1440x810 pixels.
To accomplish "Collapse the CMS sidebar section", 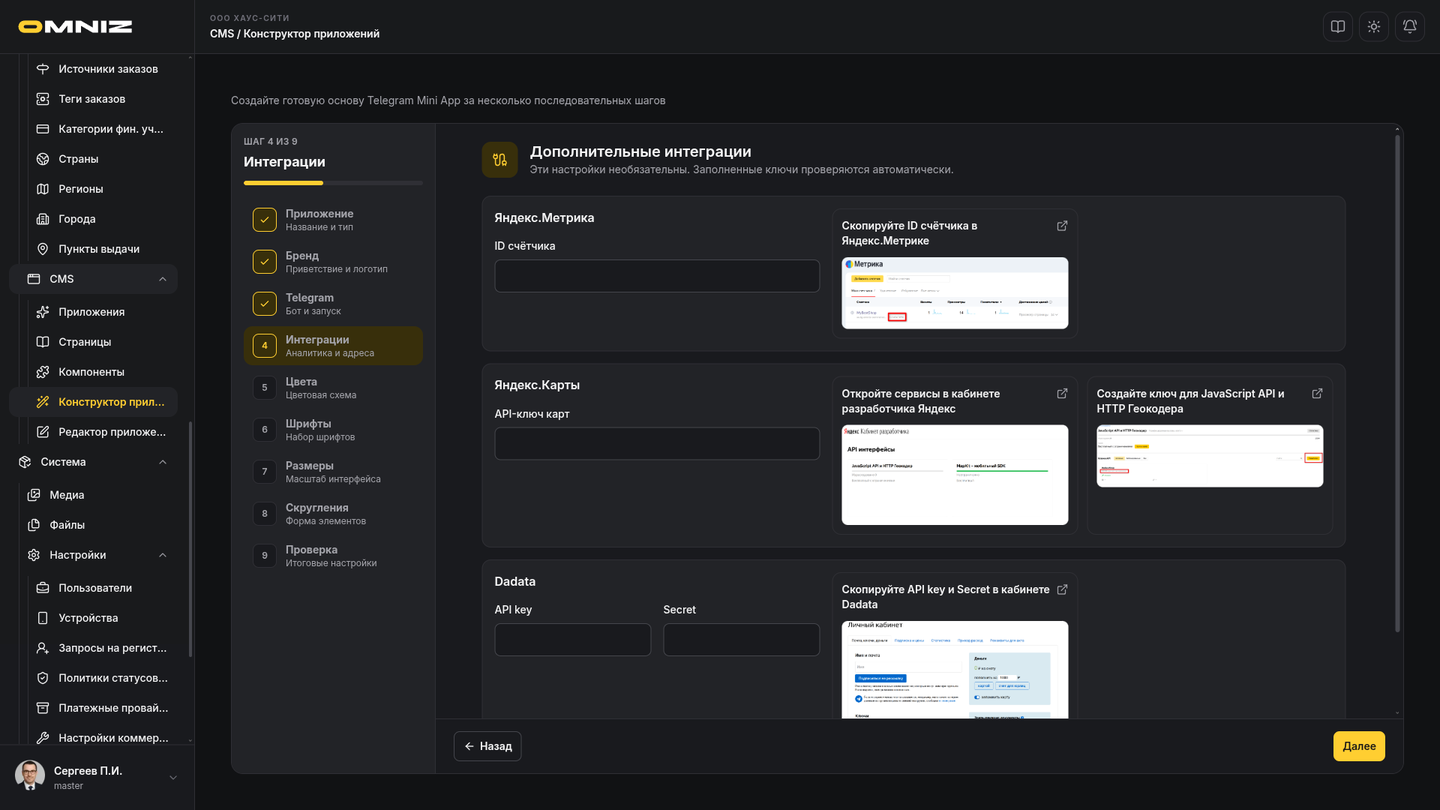I will pyautogui.click(x=162, y=279).
